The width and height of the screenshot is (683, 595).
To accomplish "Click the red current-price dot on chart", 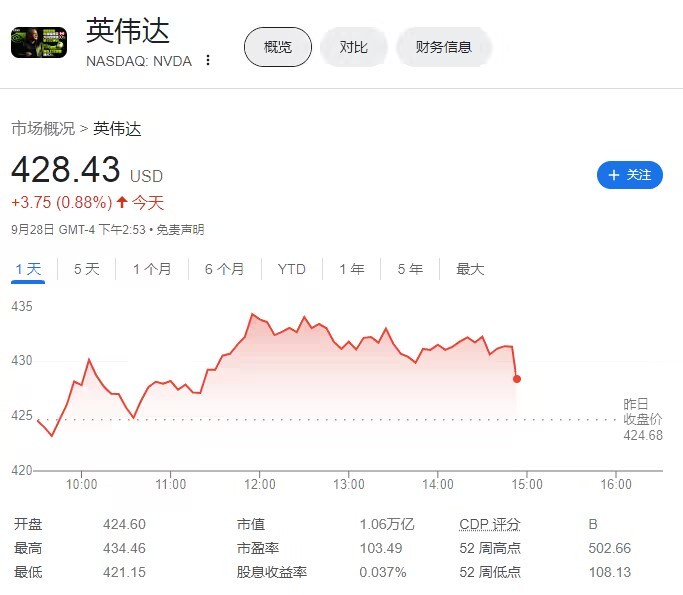I will (517, 379).
